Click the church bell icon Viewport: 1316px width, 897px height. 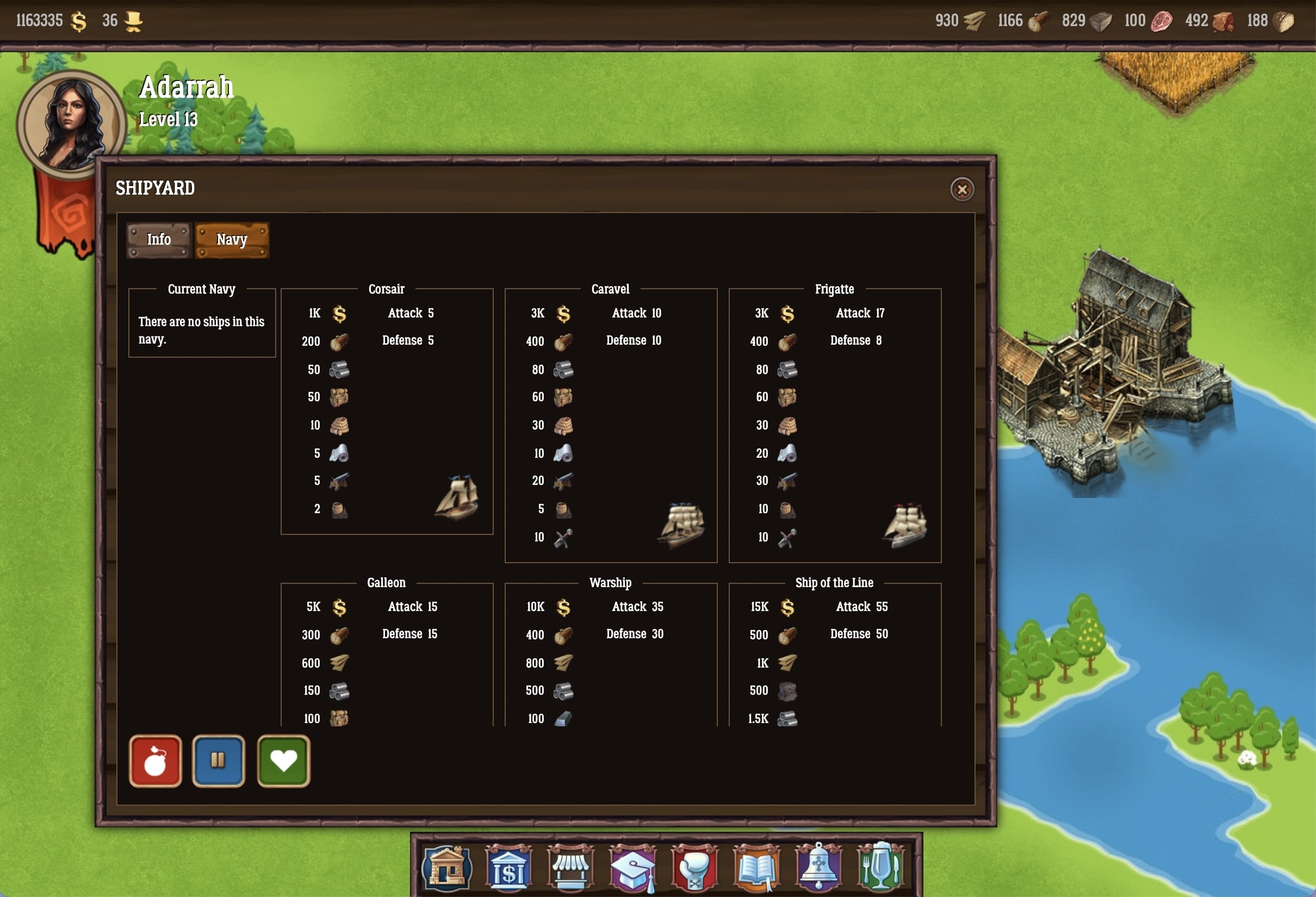819,868
